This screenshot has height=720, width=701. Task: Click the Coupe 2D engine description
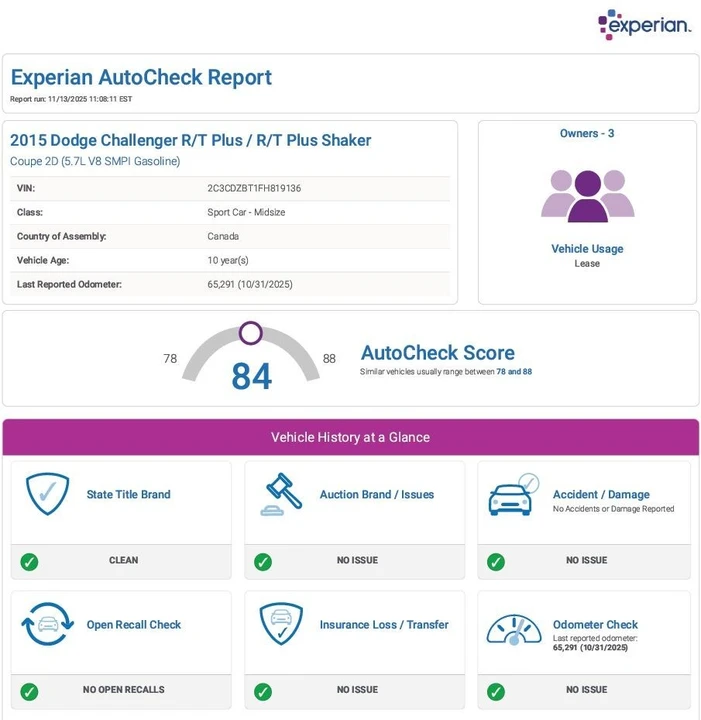tap(95, 161)
